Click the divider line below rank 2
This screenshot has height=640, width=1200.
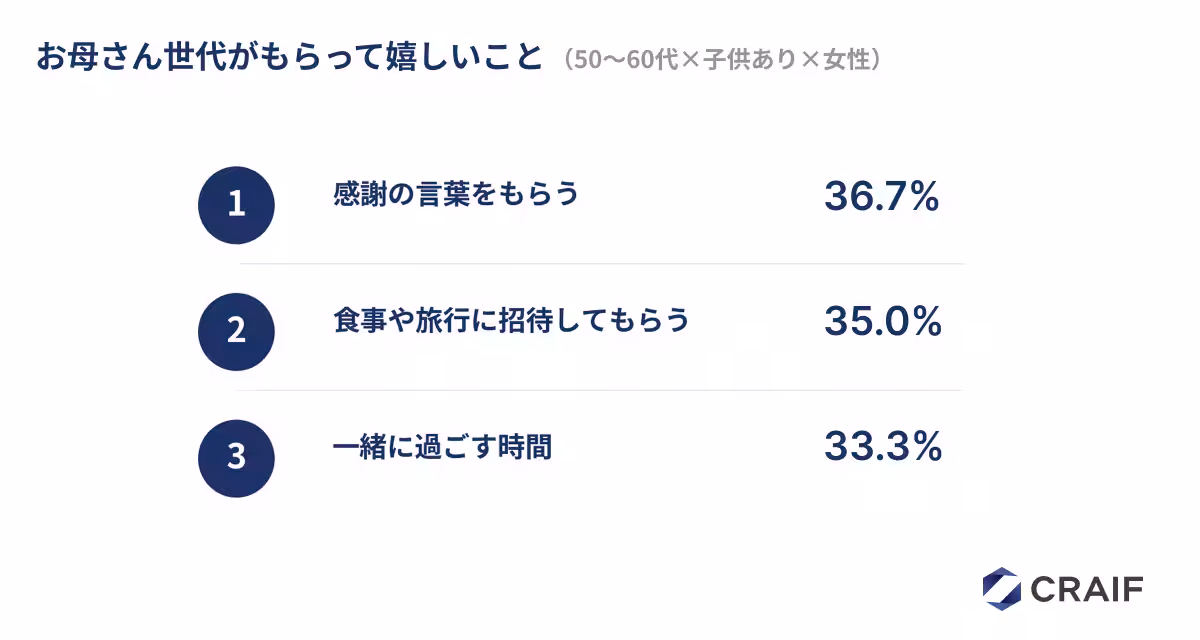click(600, 390)
